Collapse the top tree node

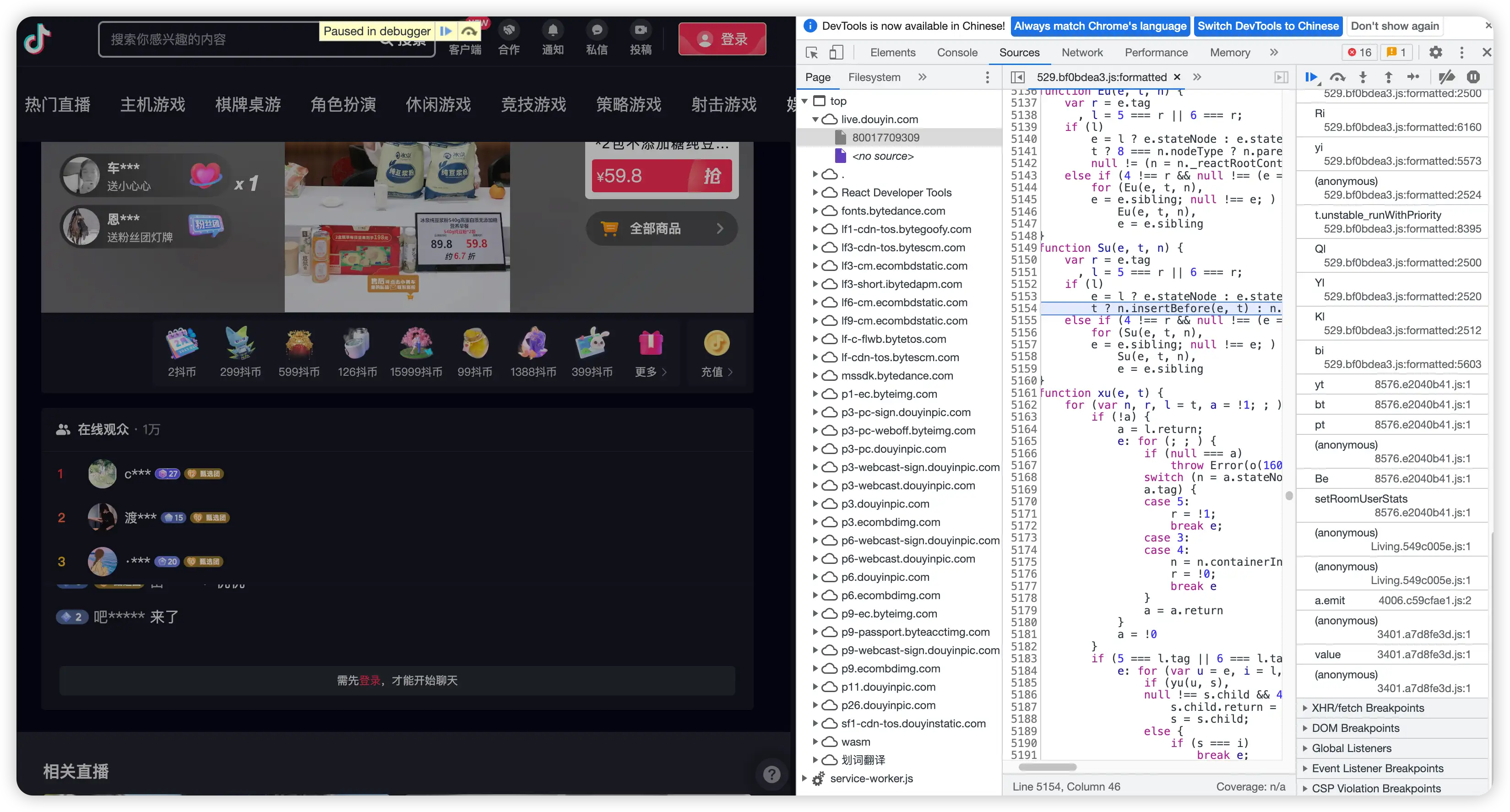point(805,101)
